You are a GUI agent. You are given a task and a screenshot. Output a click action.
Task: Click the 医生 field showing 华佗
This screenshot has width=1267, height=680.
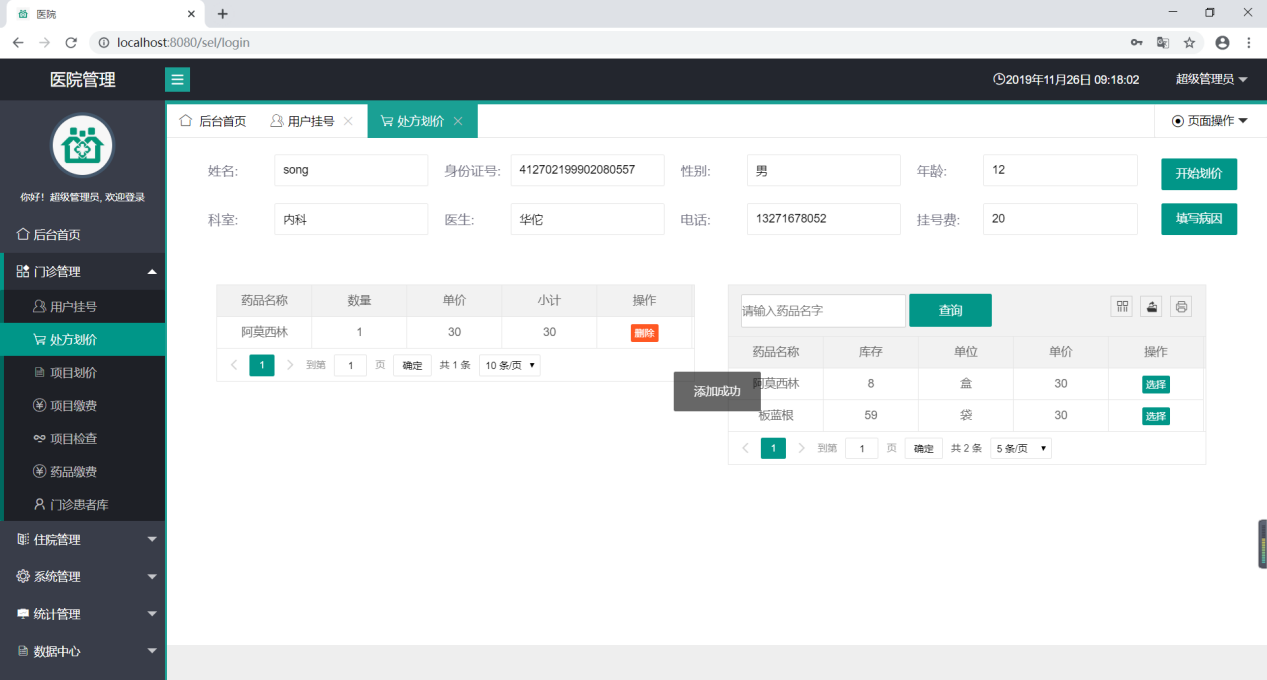[587, 219]
